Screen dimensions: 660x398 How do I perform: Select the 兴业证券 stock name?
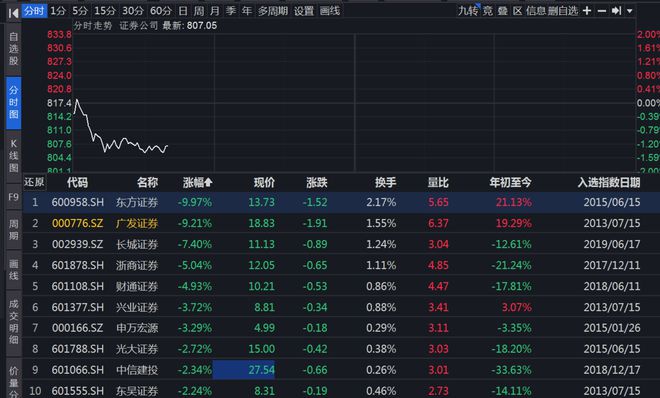tap(137, 308)
